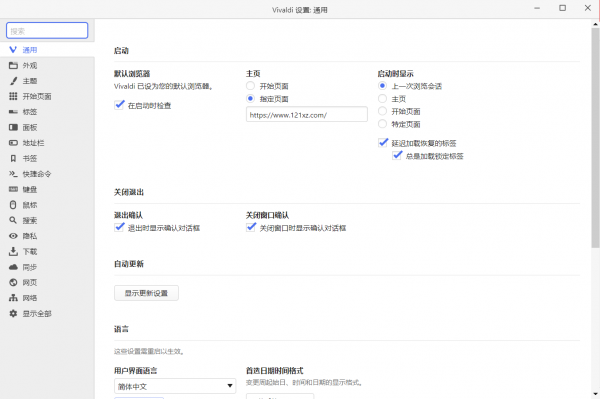The width and height of the screenshot is (600, 399).
Task: Toggle 退出时显示确认对话框 checkbox
Action: click(119, 227)
